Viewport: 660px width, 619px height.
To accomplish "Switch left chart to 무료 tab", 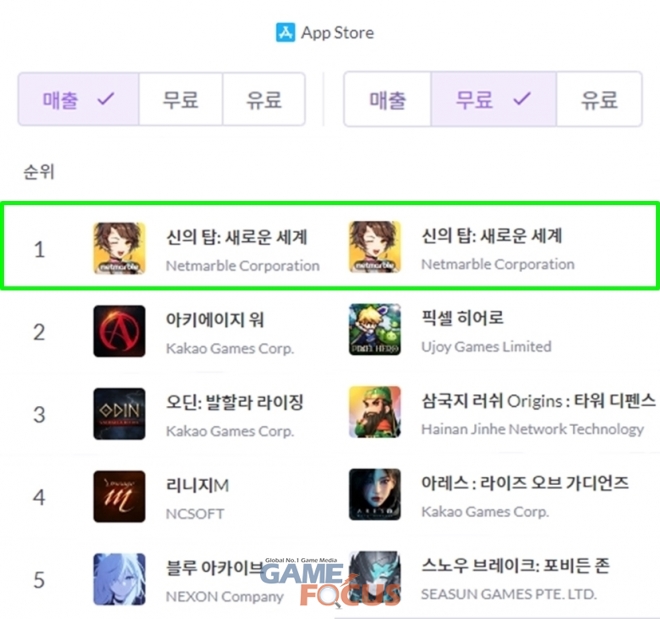I will [x=181, y=99].
